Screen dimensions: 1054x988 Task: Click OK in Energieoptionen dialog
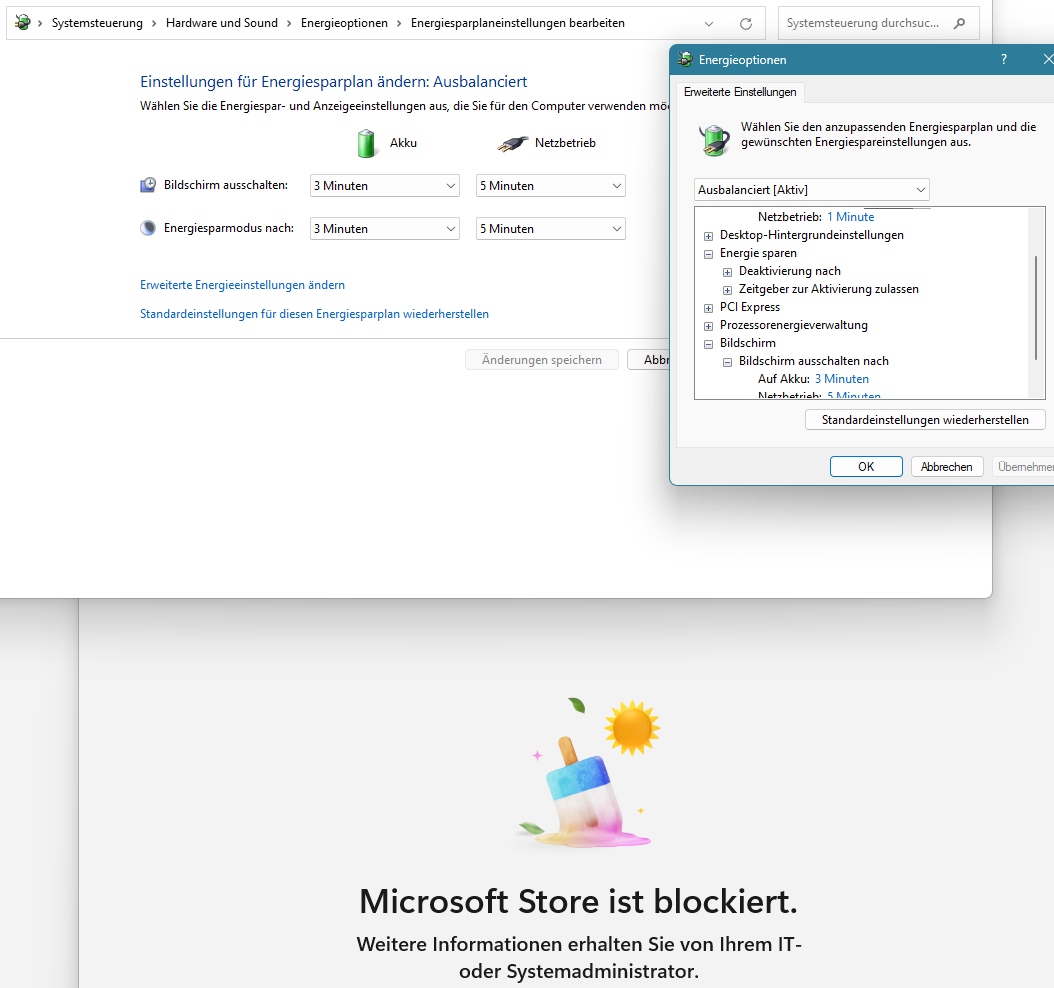(866, 466)
